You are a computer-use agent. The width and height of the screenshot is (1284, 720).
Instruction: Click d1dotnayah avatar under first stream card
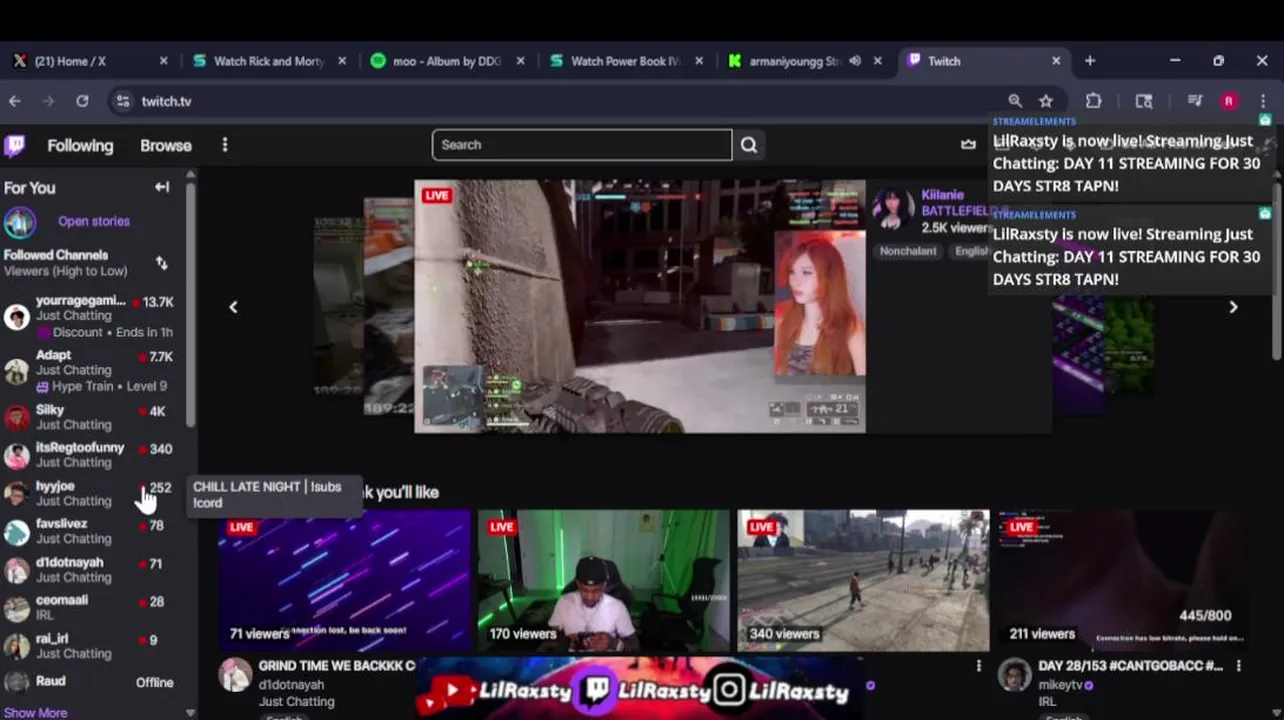tap(236, 675)
